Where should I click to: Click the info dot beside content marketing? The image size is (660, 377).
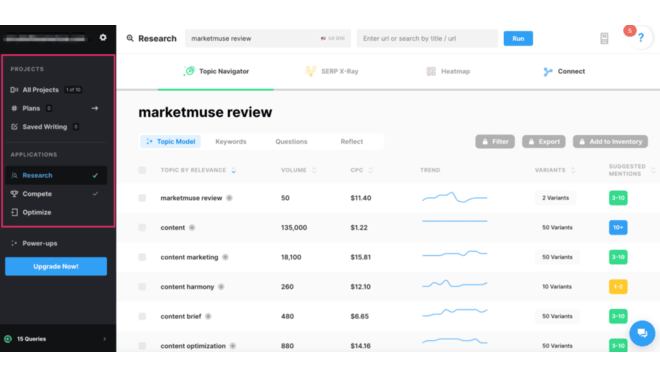(x=225, y=257)
